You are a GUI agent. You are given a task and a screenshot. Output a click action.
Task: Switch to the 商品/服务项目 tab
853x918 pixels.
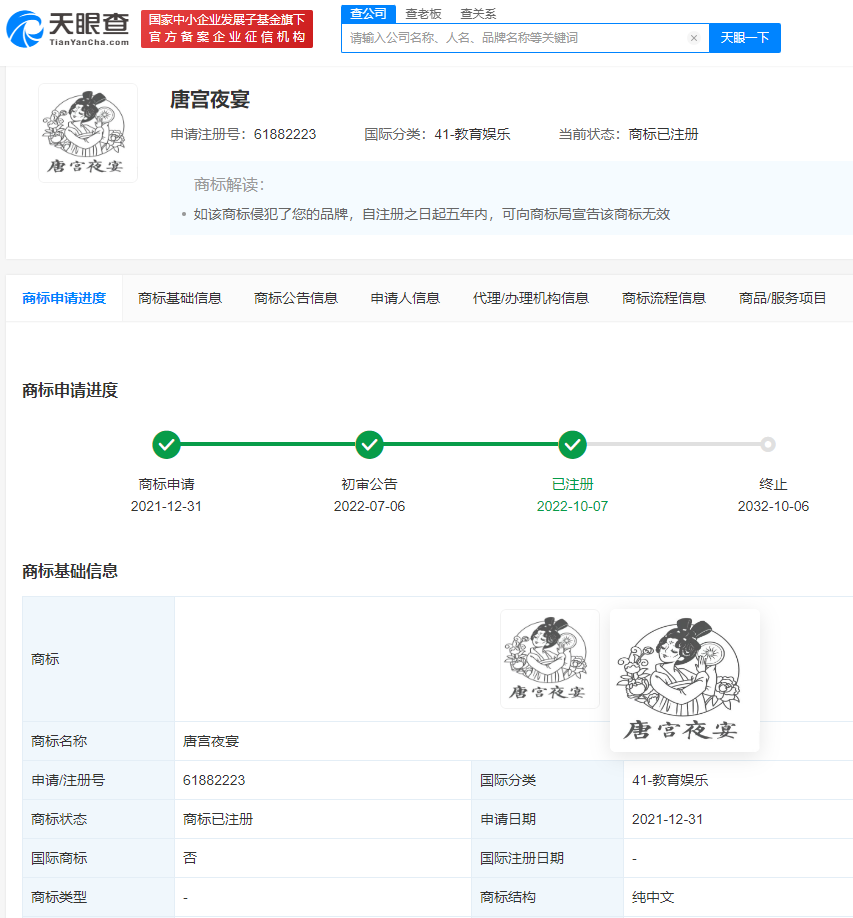click(782, 297)
